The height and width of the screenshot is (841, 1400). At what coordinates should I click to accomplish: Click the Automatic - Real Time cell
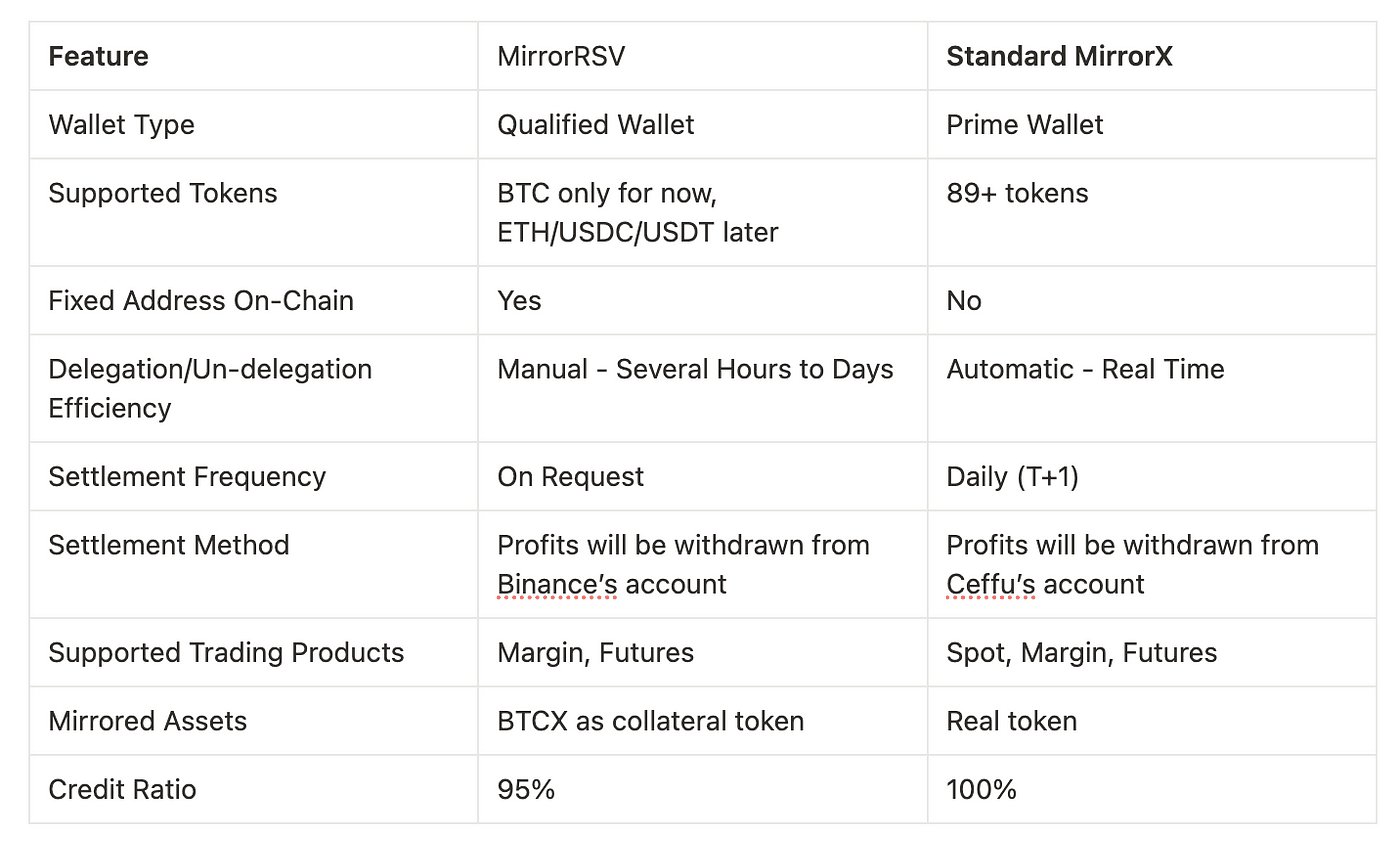point(1085,368)
